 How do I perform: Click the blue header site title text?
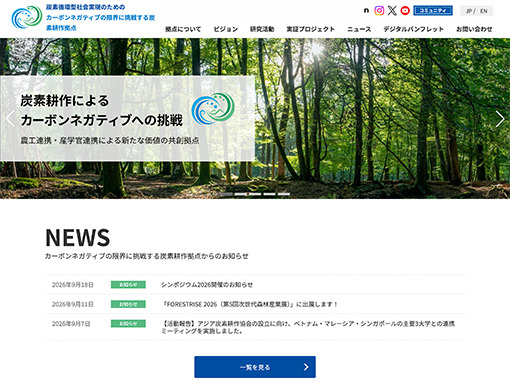(x=100, y=17)
